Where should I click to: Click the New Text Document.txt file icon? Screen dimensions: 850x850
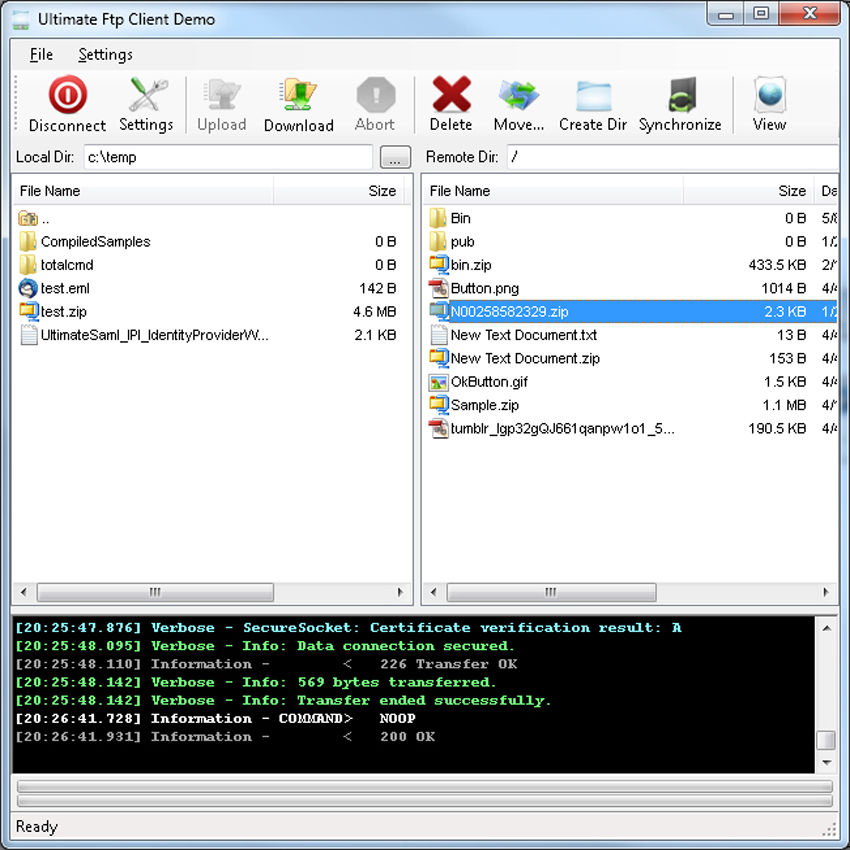(438, 335)
